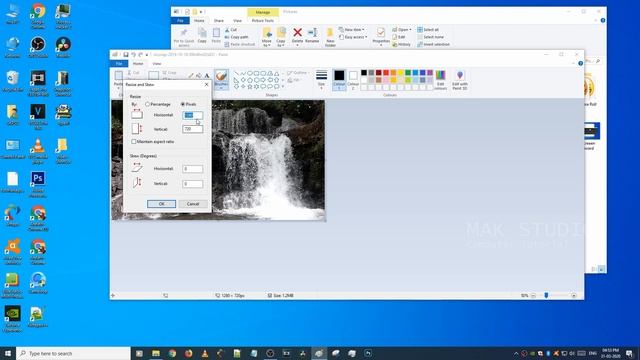Open Firefox from the taskbar

tap(188, 353)
